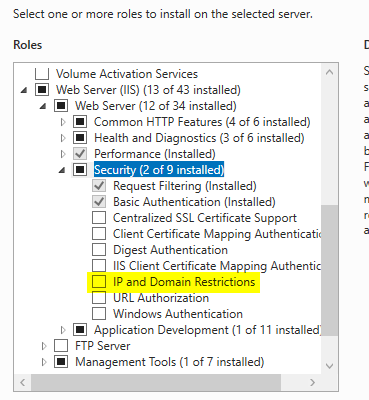Select URL Authorization label
Screen dimensions: 369x400
161,298
